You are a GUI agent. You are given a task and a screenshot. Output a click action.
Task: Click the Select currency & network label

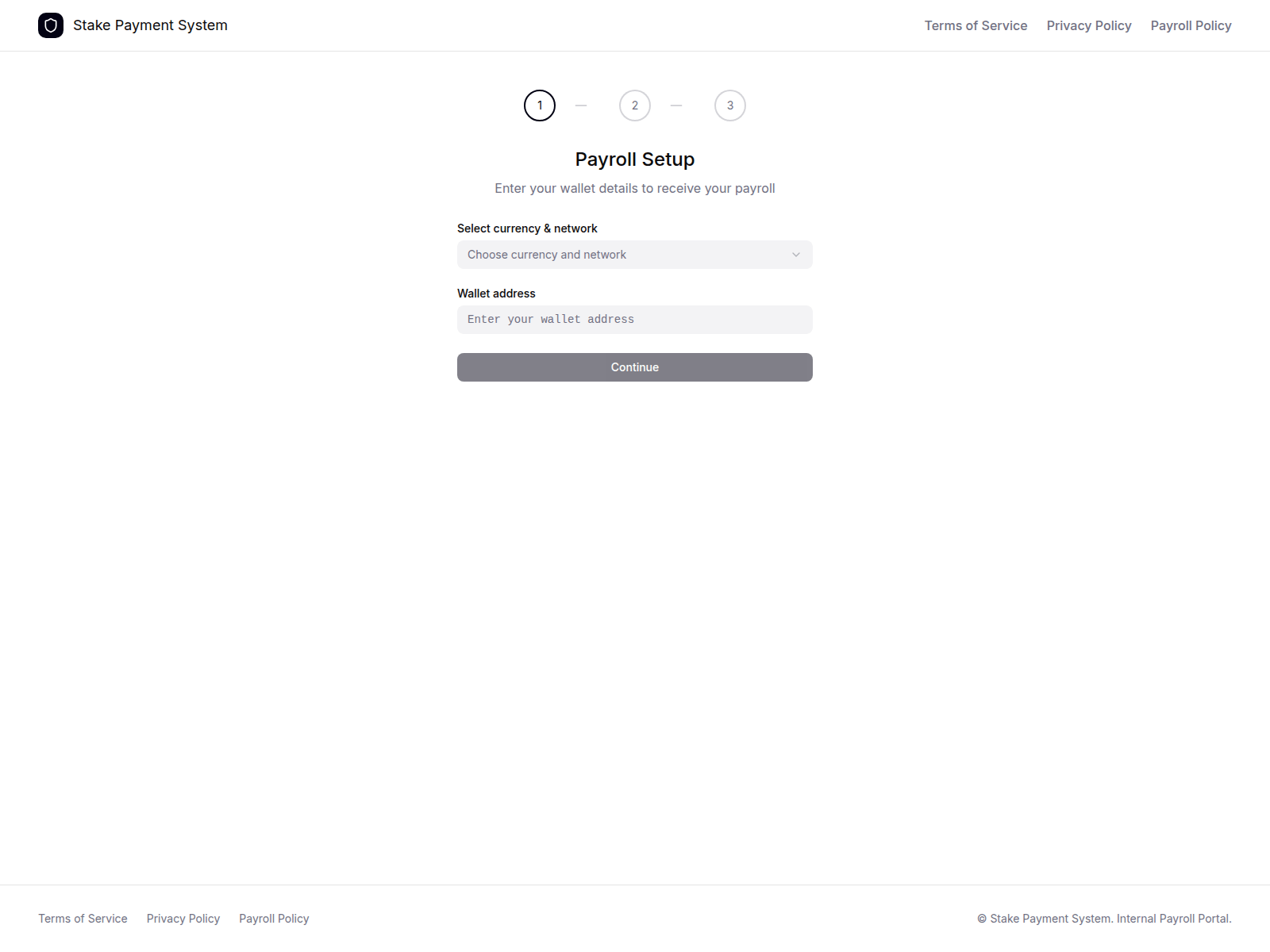click(527, 228)
